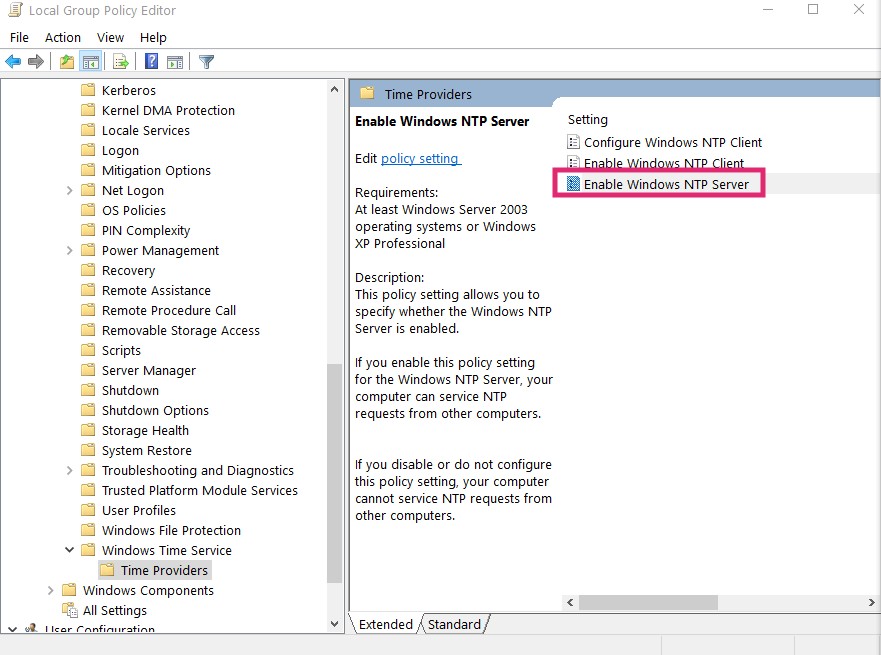The image size is (881, 655).
Task: Click the tree pane vertical scrollbar thumb
Action: point(334,473)
